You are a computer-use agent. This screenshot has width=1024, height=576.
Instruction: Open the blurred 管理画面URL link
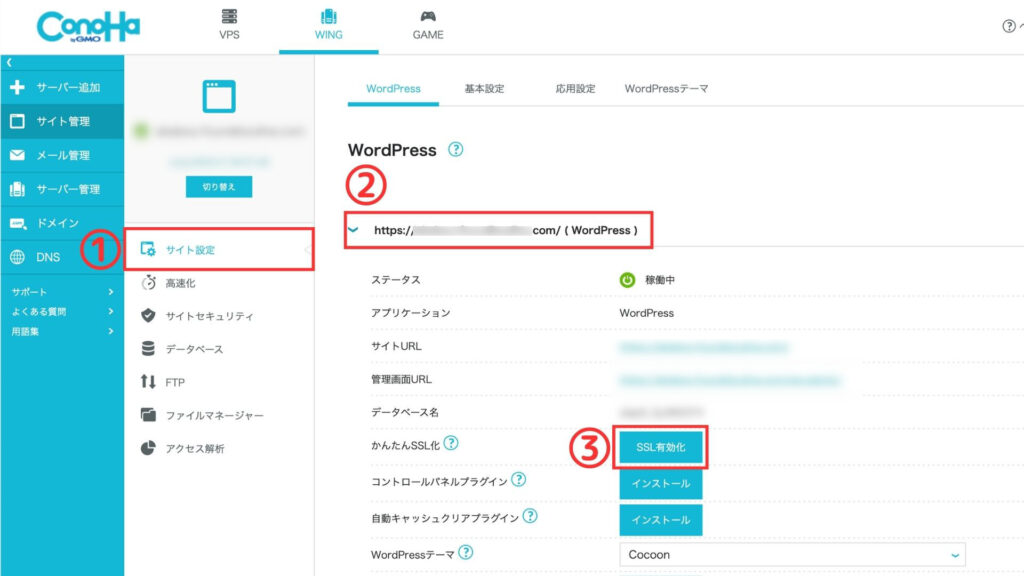click(x=730, y=379)
